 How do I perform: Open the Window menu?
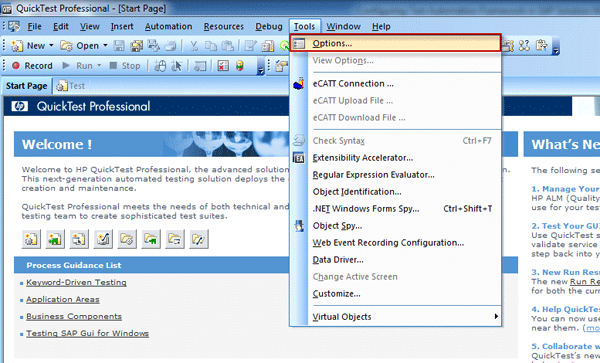pyautogui.click(x=343, y=26)
